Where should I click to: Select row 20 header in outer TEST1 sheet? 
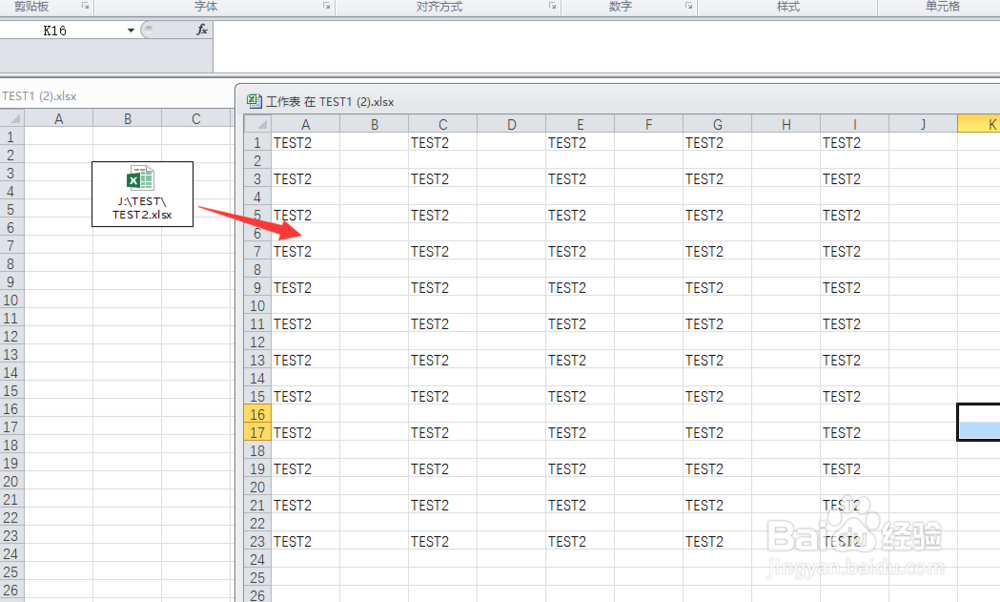(x=11, y=481)
